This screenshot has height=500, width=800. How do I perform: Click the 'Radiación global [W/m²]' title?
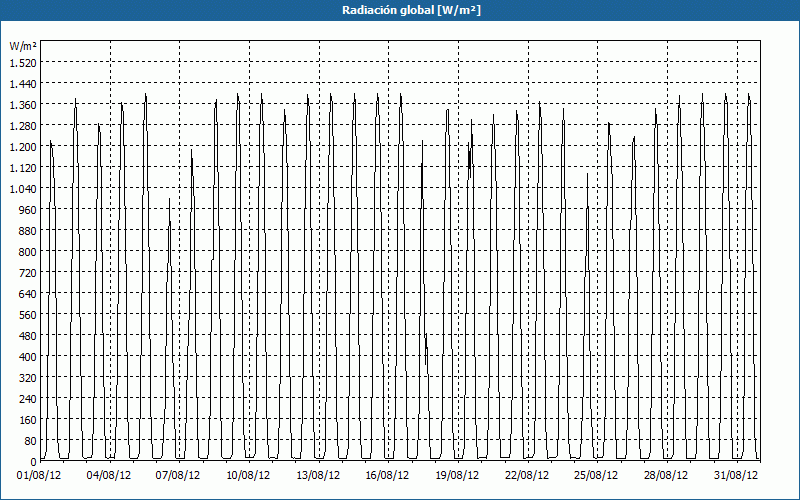411,10
